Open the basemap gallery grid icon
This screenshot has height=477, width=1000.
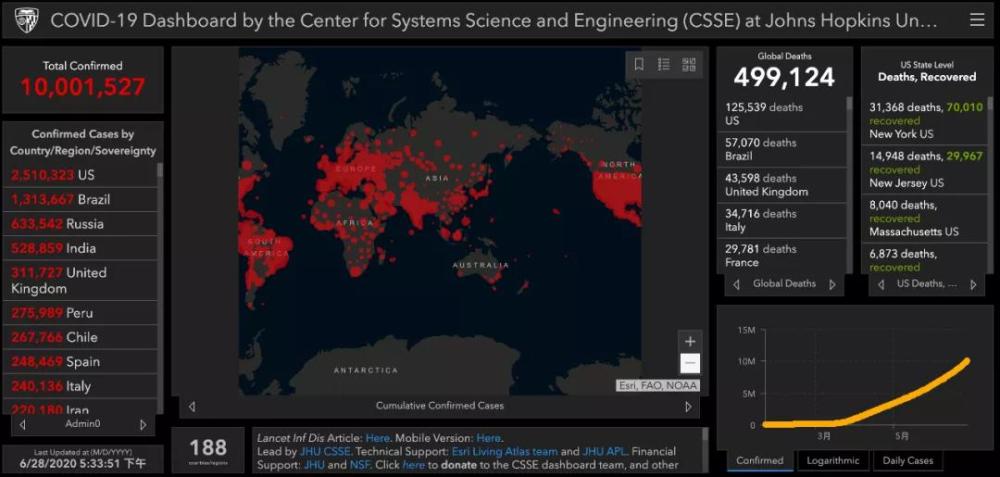(689, 64)
